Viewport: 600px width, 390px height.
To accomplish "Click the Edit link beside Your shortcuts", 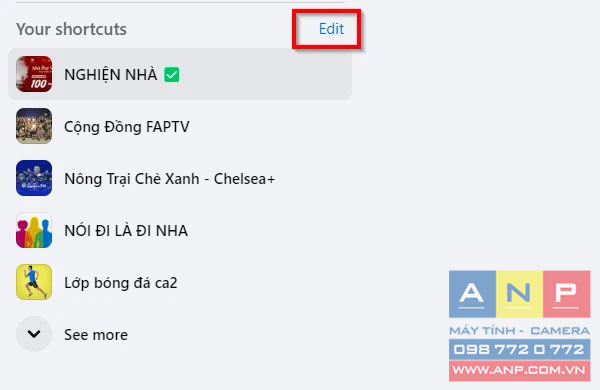I will pos(331,29).
